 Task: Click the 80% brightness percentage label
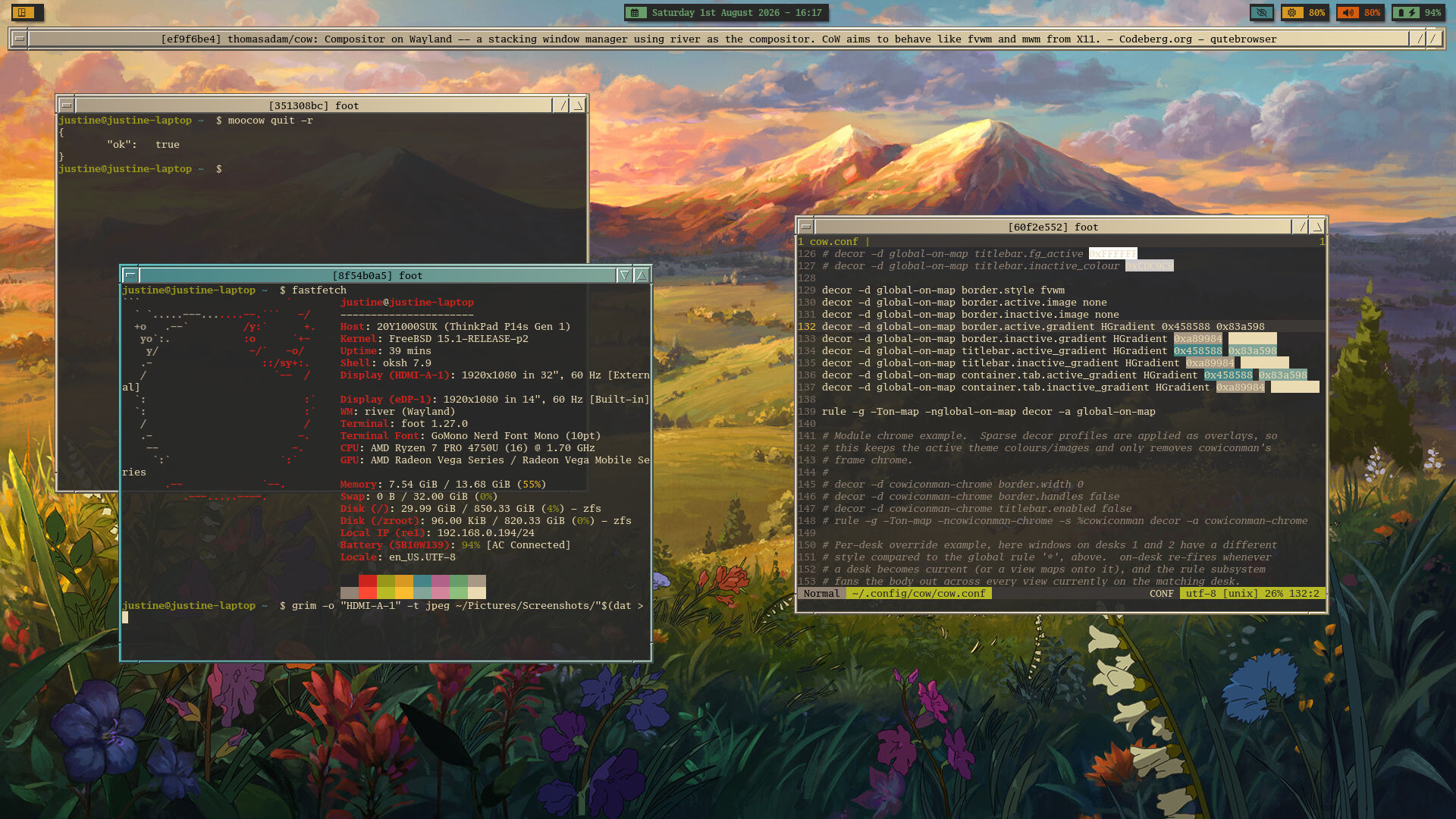click(x=1316, y=13)
